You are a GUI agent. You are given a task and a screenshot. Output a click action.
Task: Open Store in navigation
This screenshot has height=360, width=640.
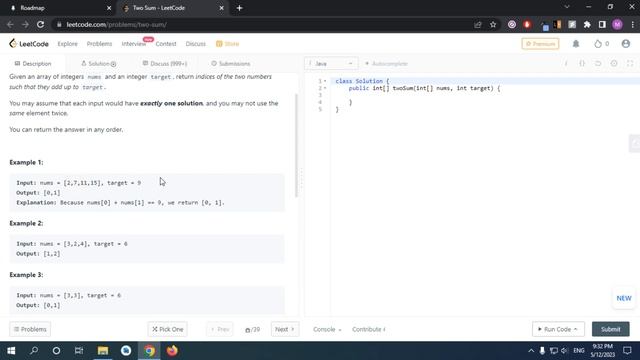(x=228, y=44)
